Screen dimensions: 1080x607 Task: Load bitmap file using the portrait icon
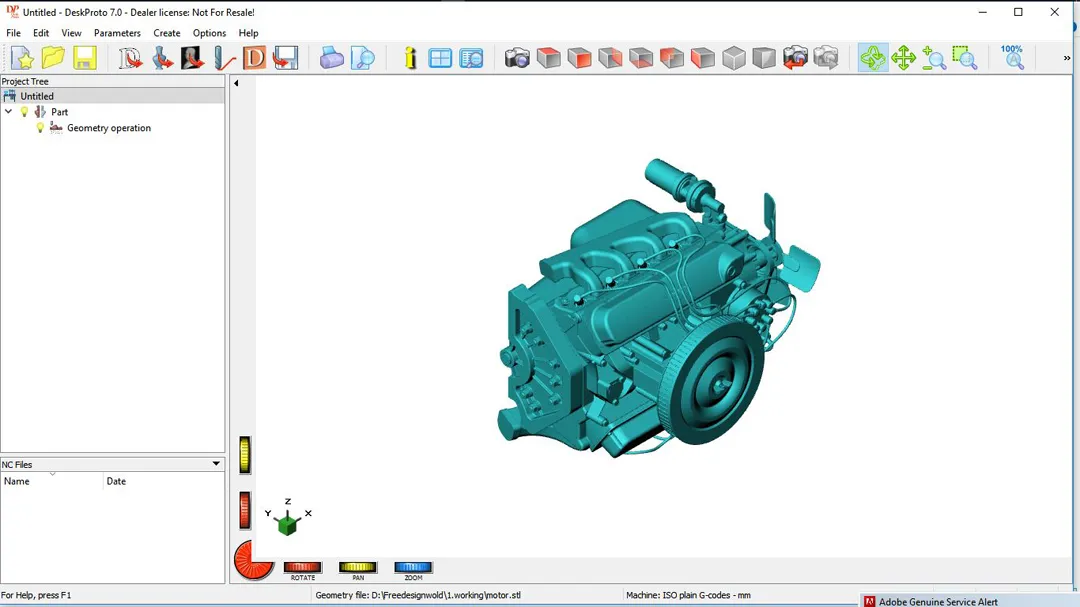pyautogui.click(x=192, y=58)
